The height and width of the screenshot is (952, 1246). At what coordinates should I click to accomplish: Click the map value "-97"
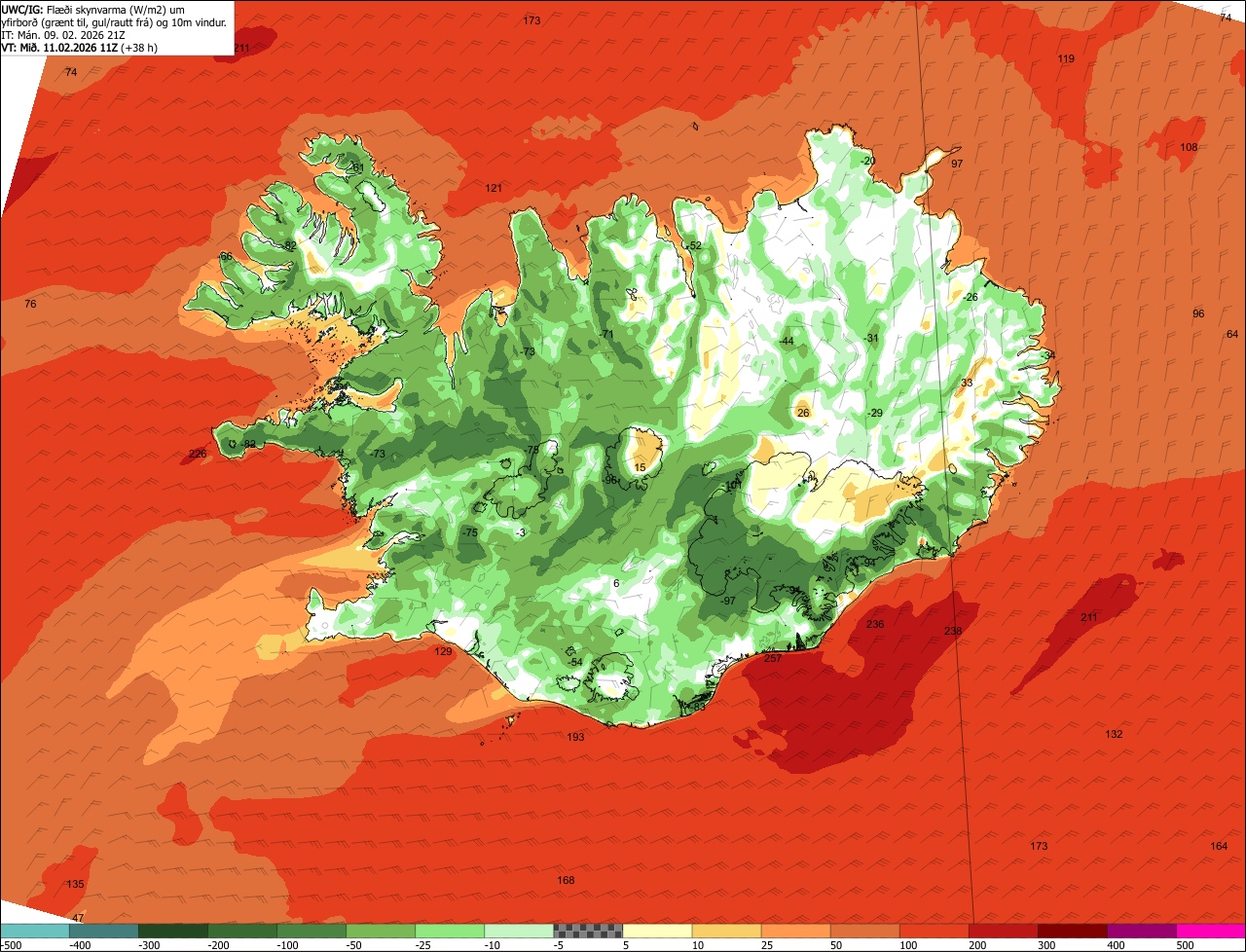click(x=727, y=601)
